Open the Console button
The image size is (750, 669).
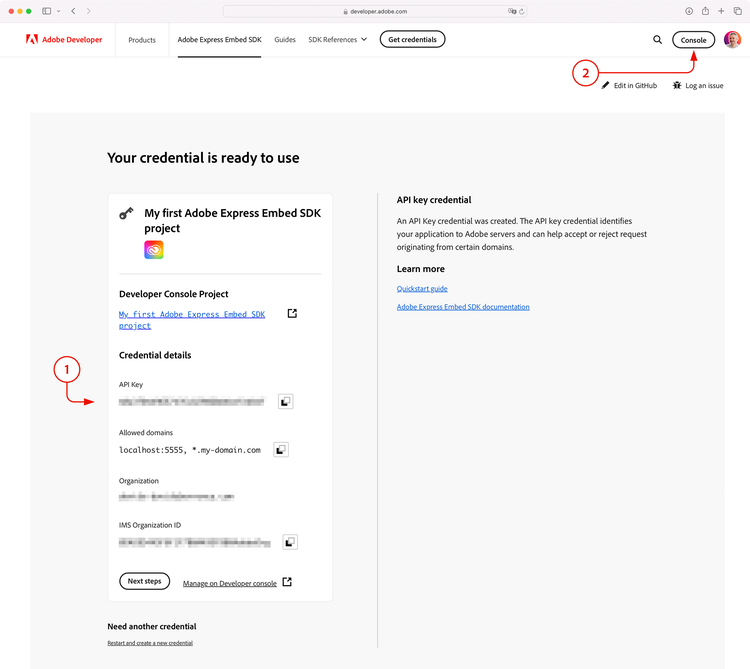pos(693,40)
